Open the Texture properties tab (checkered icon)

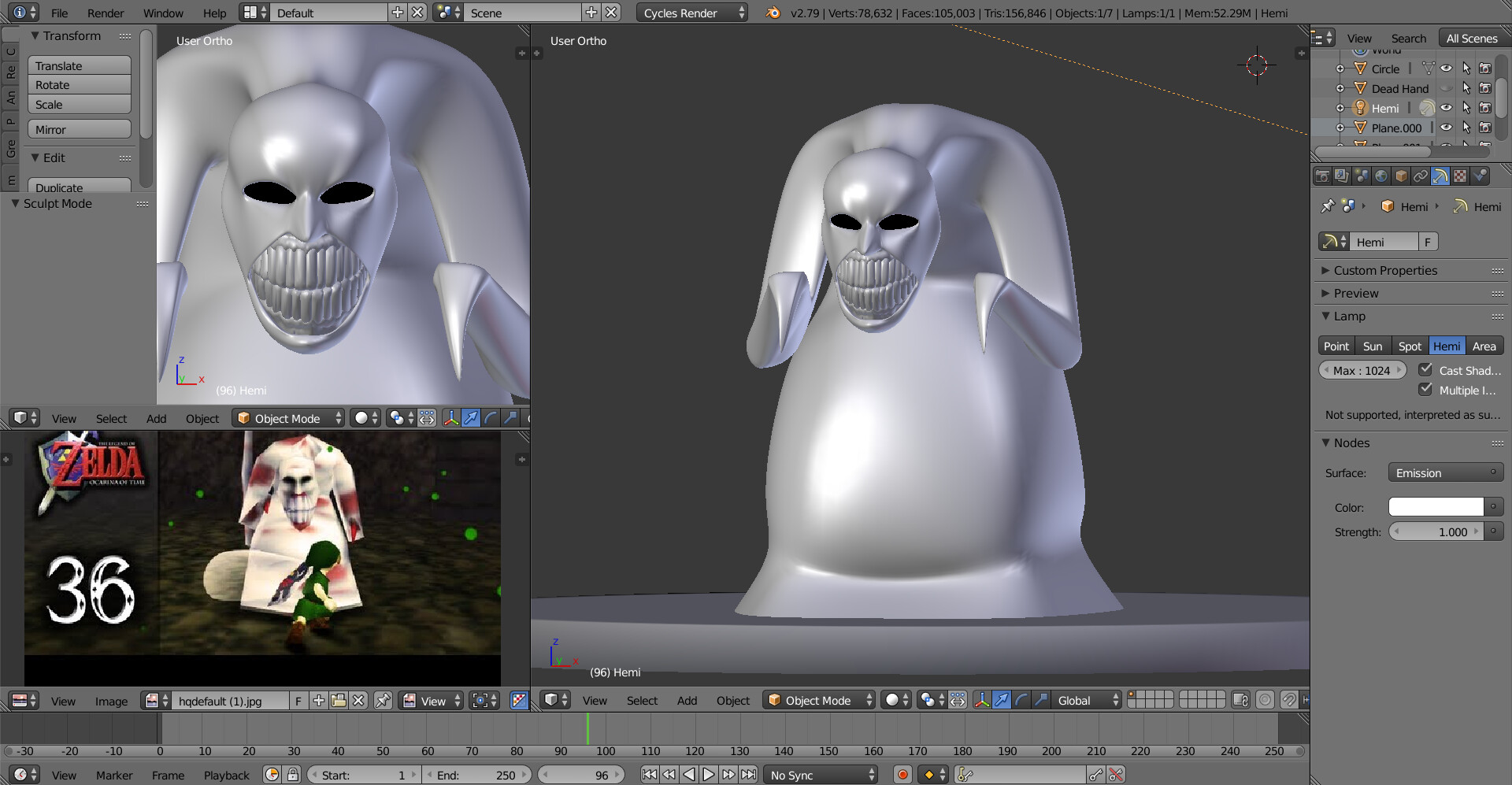(x=1459, y=176)
